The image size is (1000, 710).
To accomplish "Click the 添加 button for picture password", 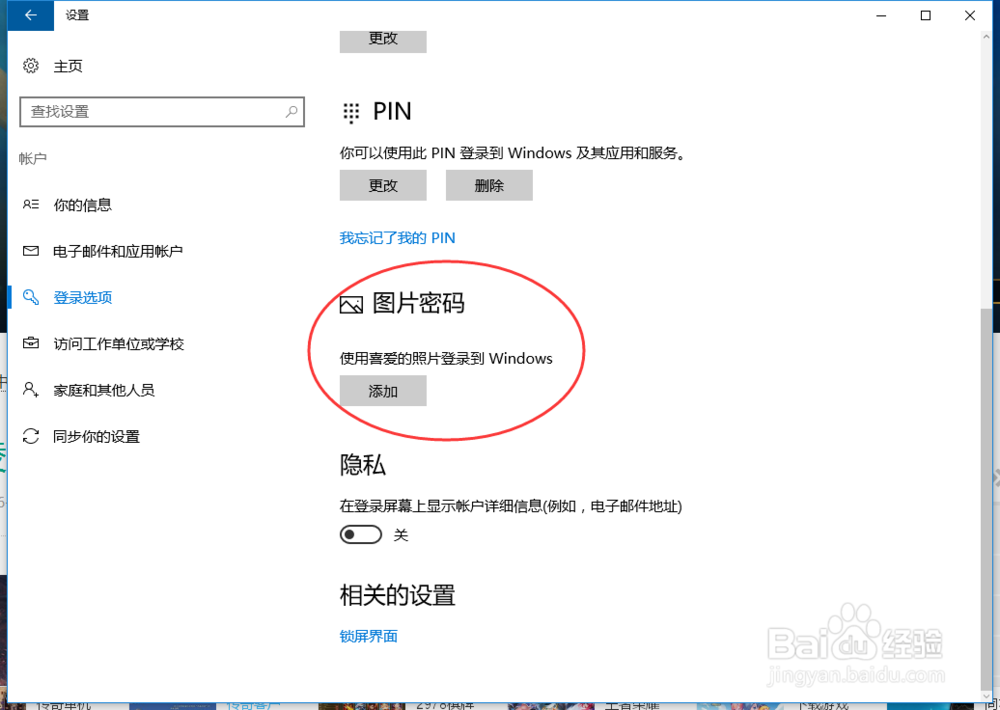I will 383,391.
